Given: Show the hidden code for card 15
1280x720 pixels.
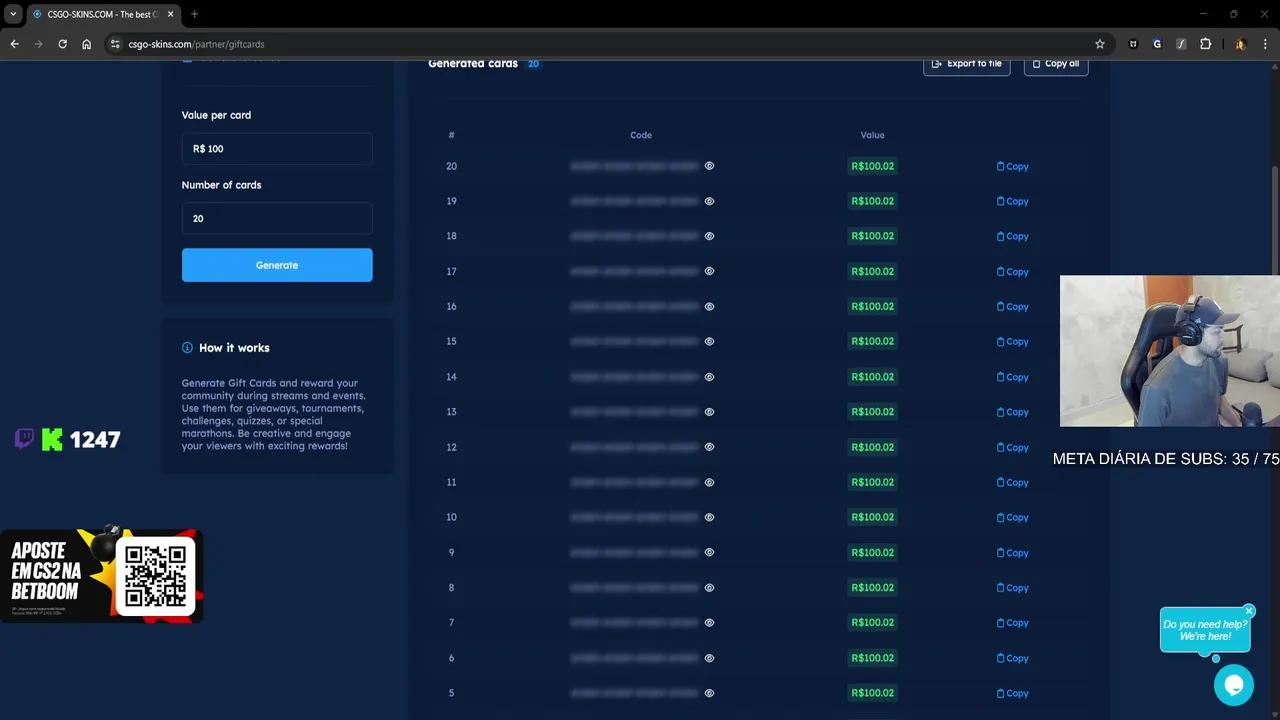Looking at the screenshot, I should (709, 342).
